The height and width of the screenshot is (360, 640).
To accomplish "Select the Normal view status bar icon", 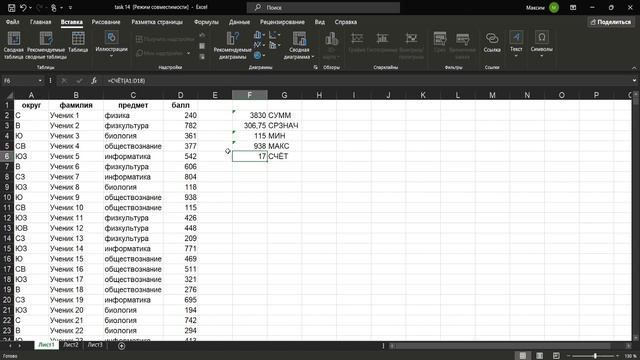I will pyautogui.click(x=522, y=356).
